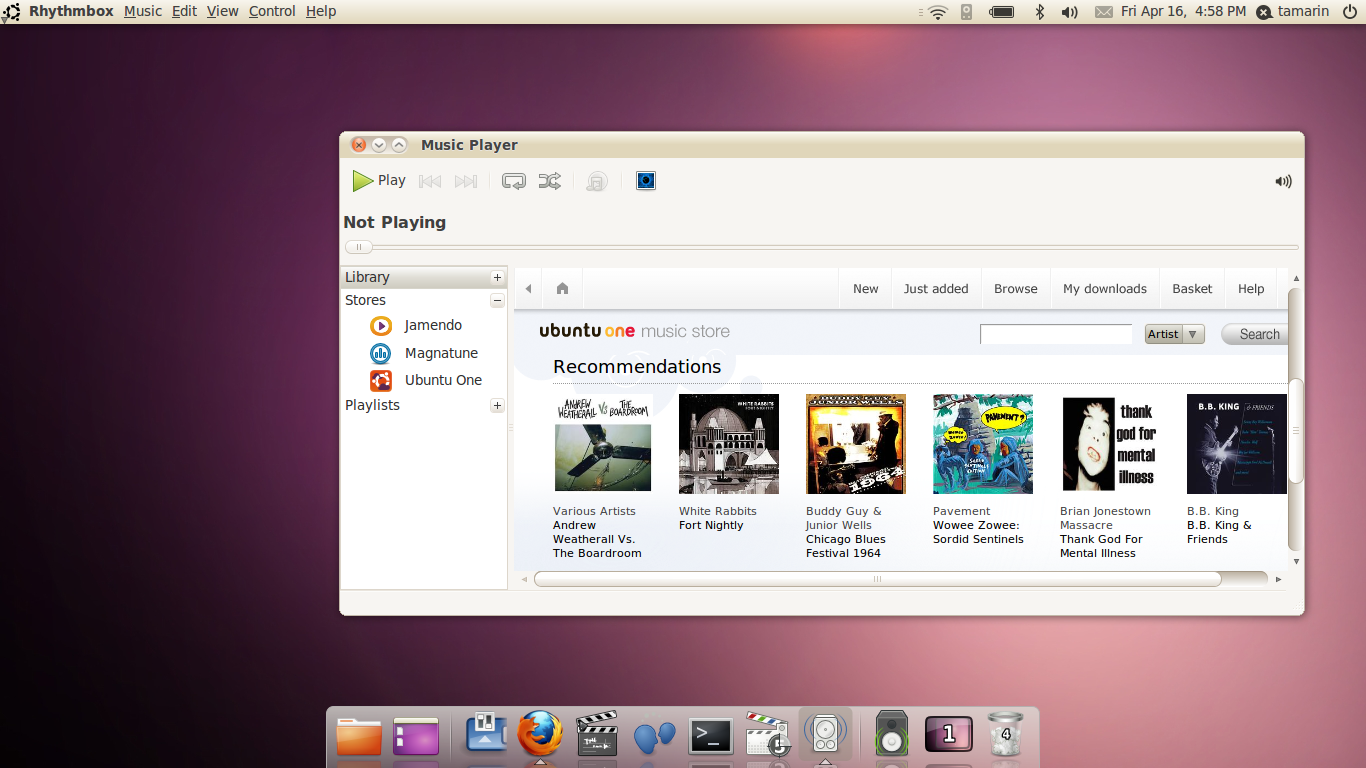This screenshot has height=768, width=1366.
Task: Open the View menu
Action: coord(223,11)
